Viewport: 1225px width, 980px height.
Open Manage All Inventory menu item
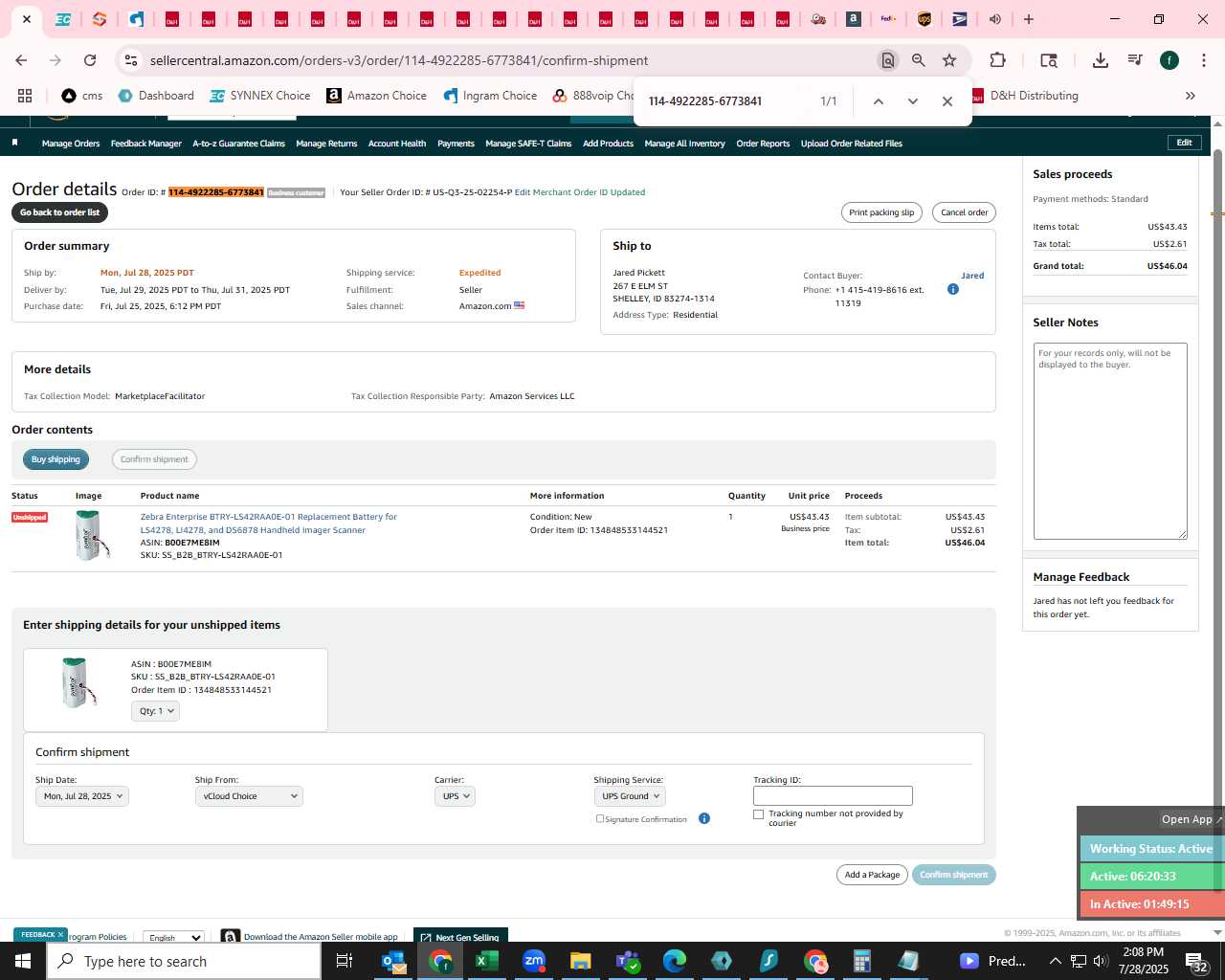684,144
